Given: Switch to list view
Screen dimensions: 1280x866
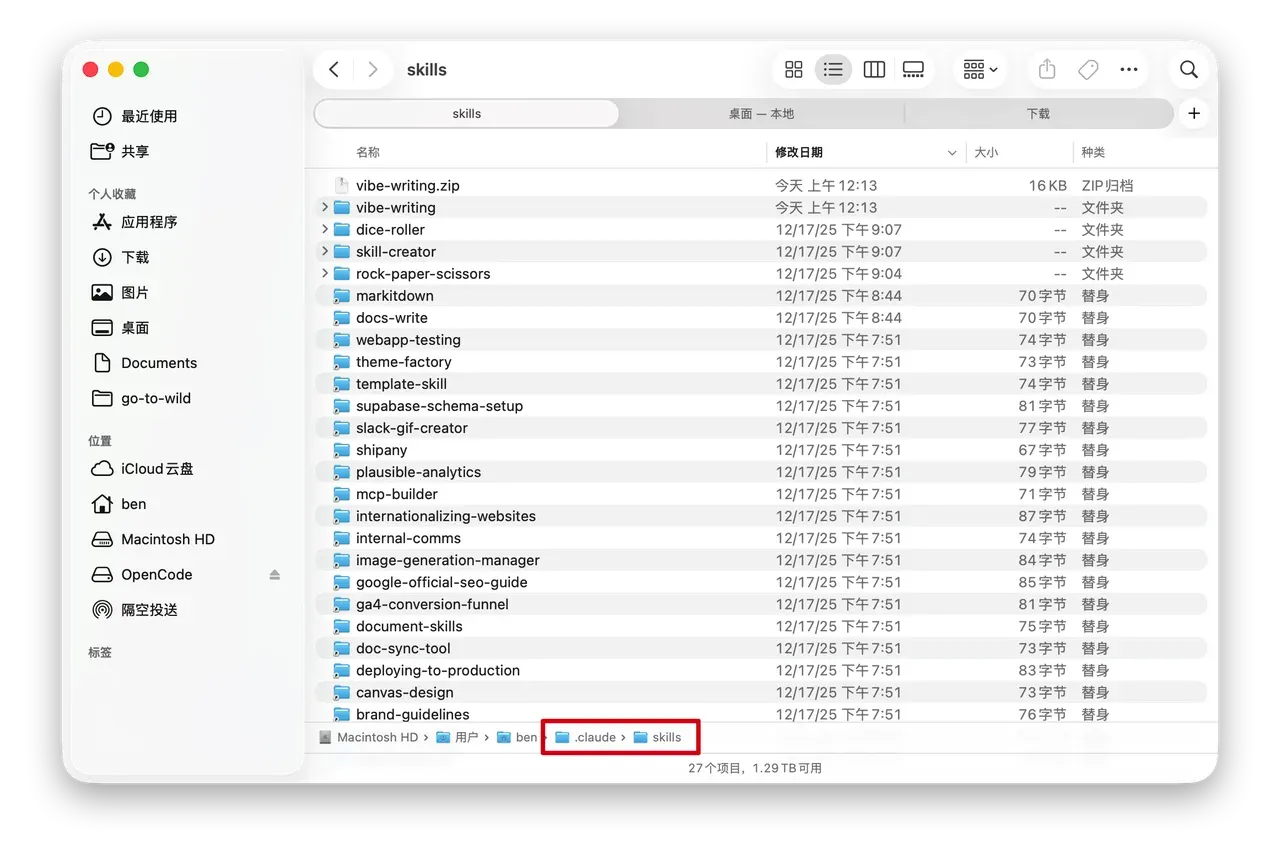Looking at the screenshot, I should pyautogui.click(x=833, y=69).
